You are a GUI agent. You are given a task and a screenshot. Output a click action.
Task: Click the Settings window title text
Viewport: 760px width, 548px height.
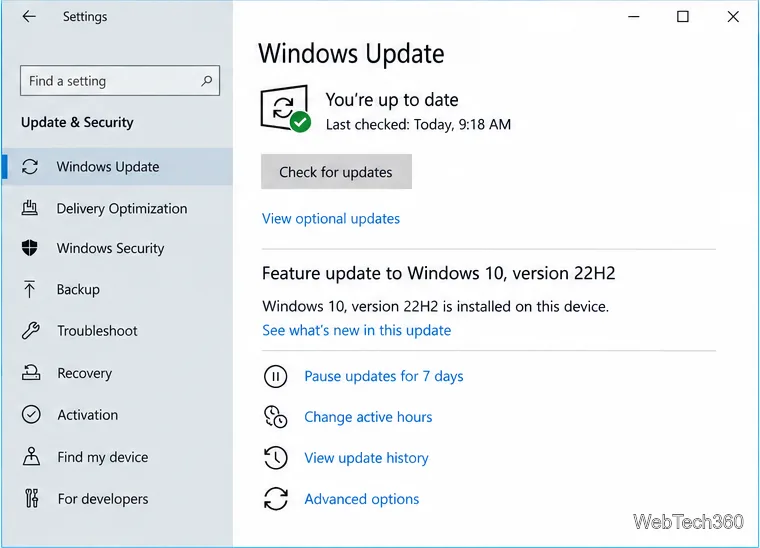click(85, 16)
